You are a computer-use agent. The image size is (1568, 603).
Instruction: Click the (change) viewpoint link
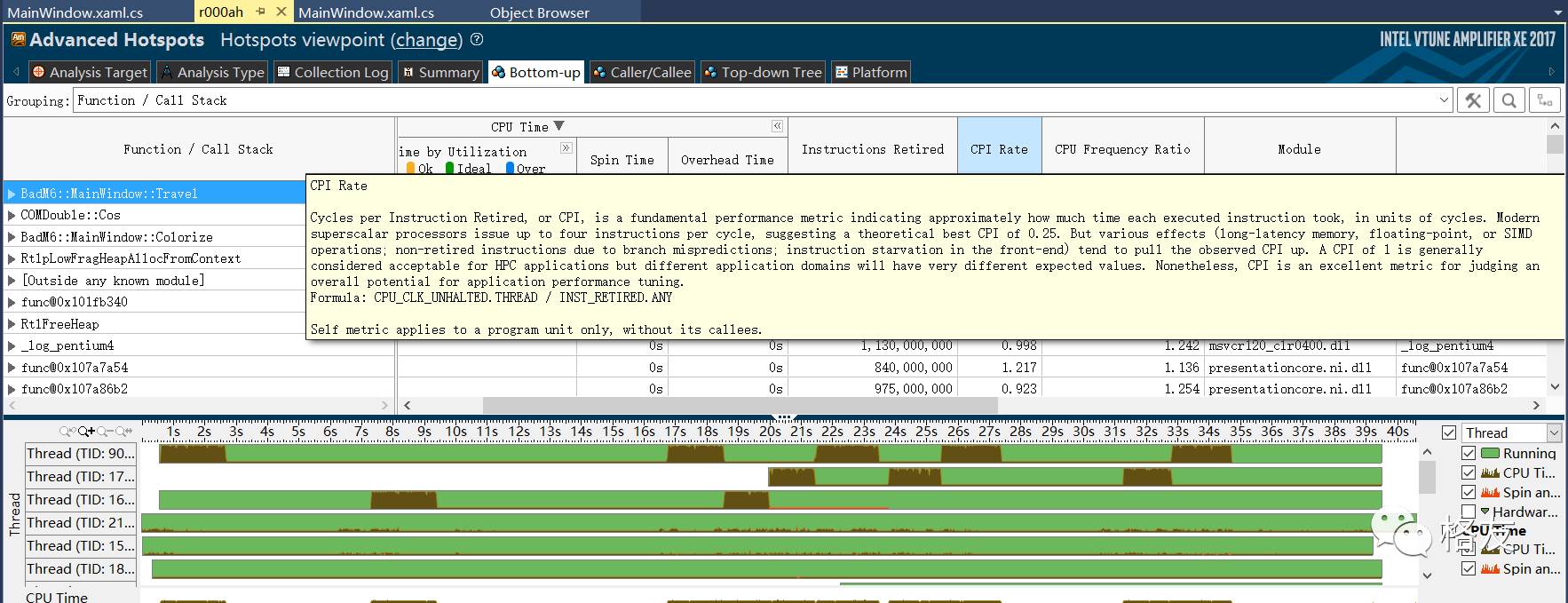(x=427, y=40)
